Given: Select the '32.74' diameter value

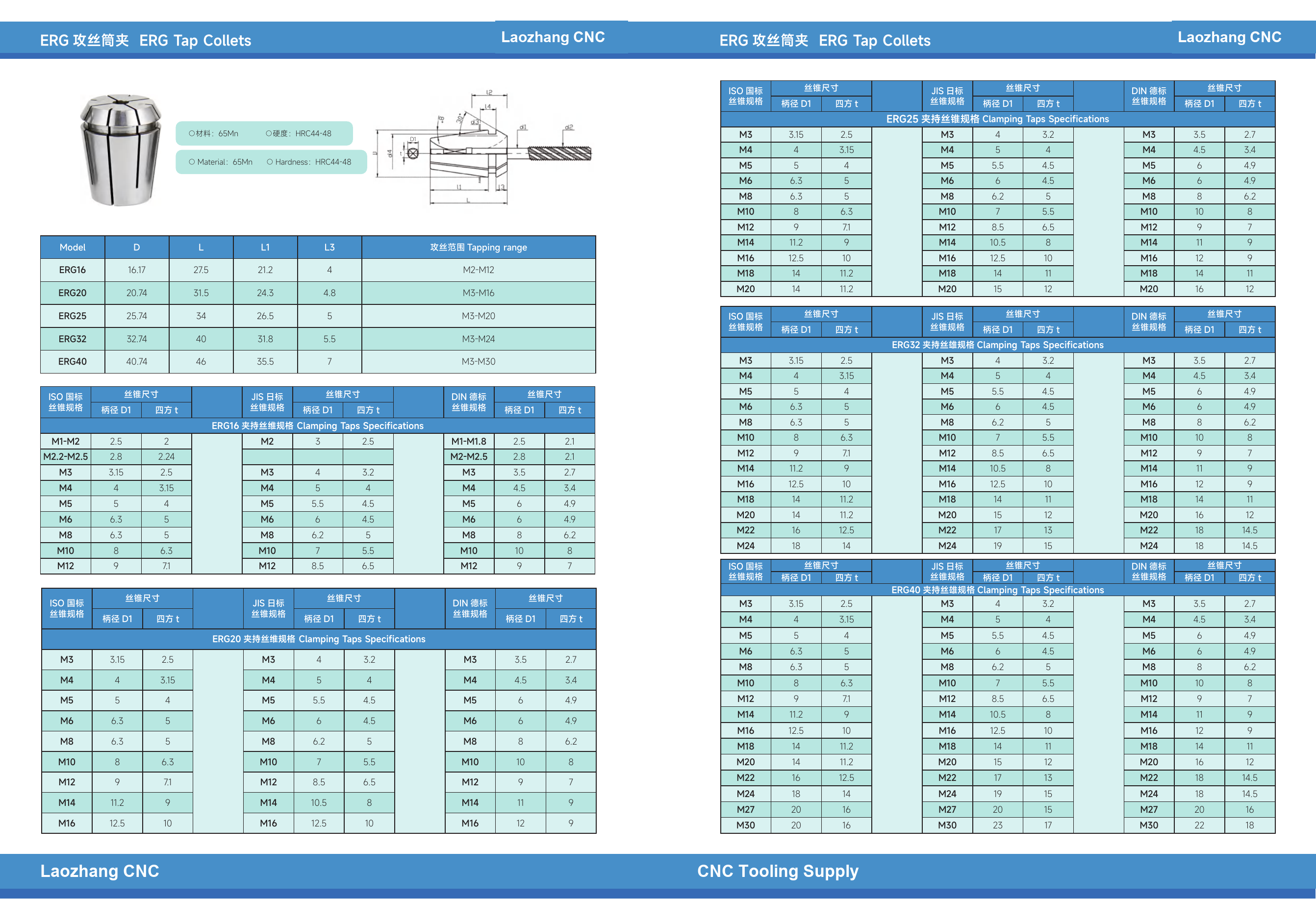Looking at the screenshot, I should tap(136, 339).
